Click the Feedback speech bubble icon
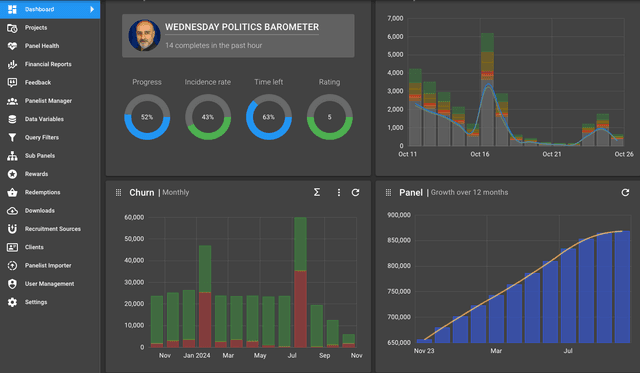 pos(12,82)
